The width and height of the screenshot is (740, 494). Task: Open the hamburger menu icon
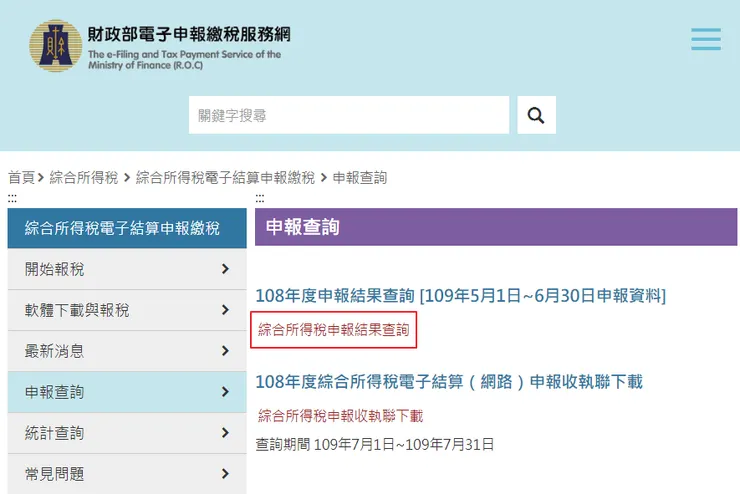coord(706,39)
